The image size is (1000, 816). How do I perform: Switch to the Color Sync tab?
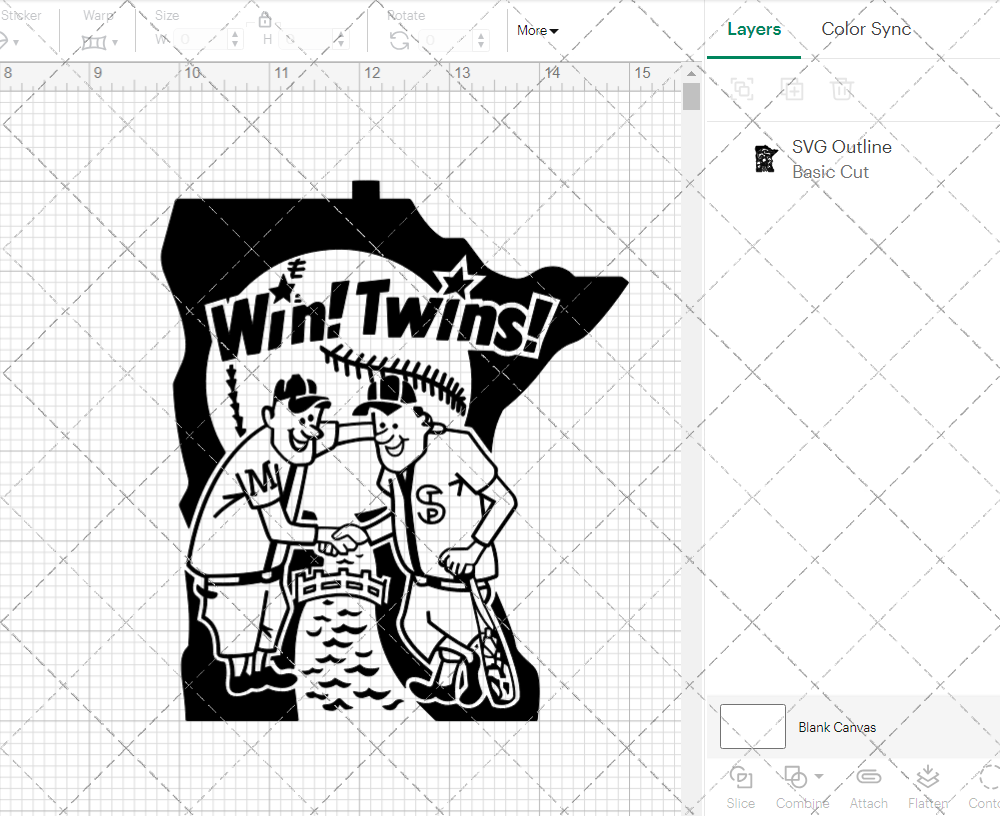click(x=865, y=29)
